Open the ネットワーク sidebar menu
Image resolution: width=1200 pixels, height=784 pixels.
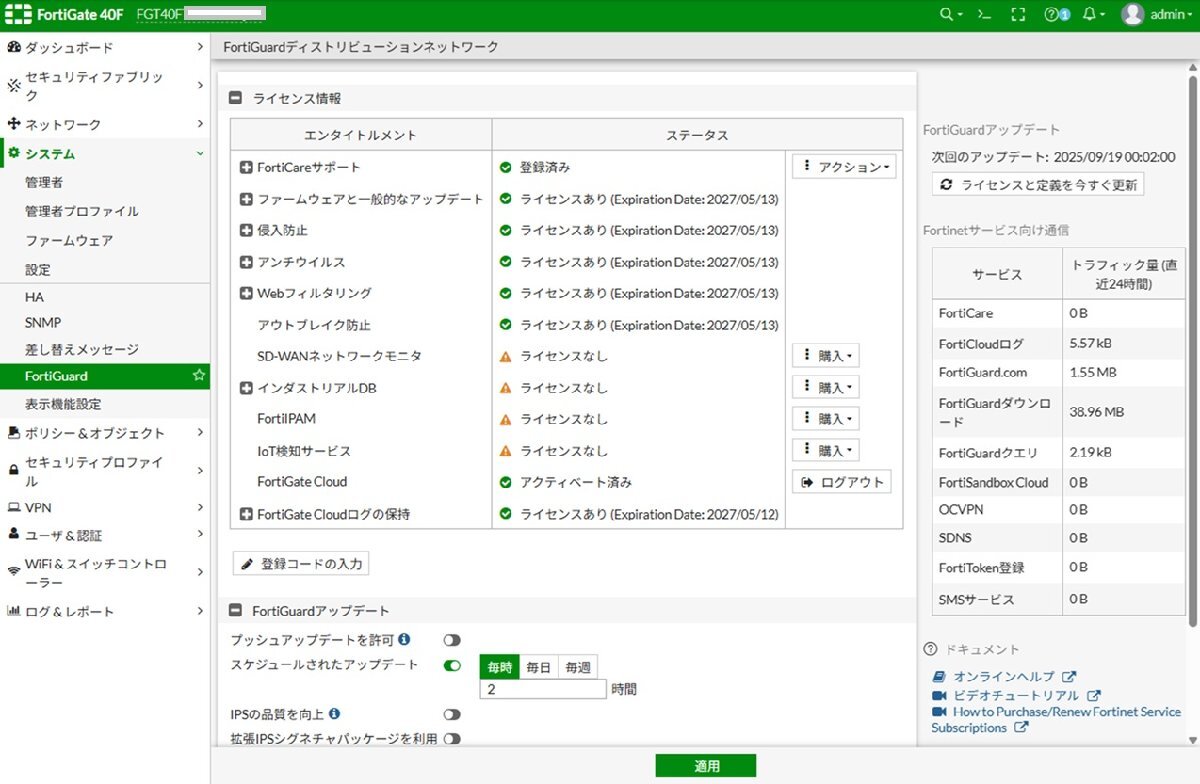(x=60, y=124)
